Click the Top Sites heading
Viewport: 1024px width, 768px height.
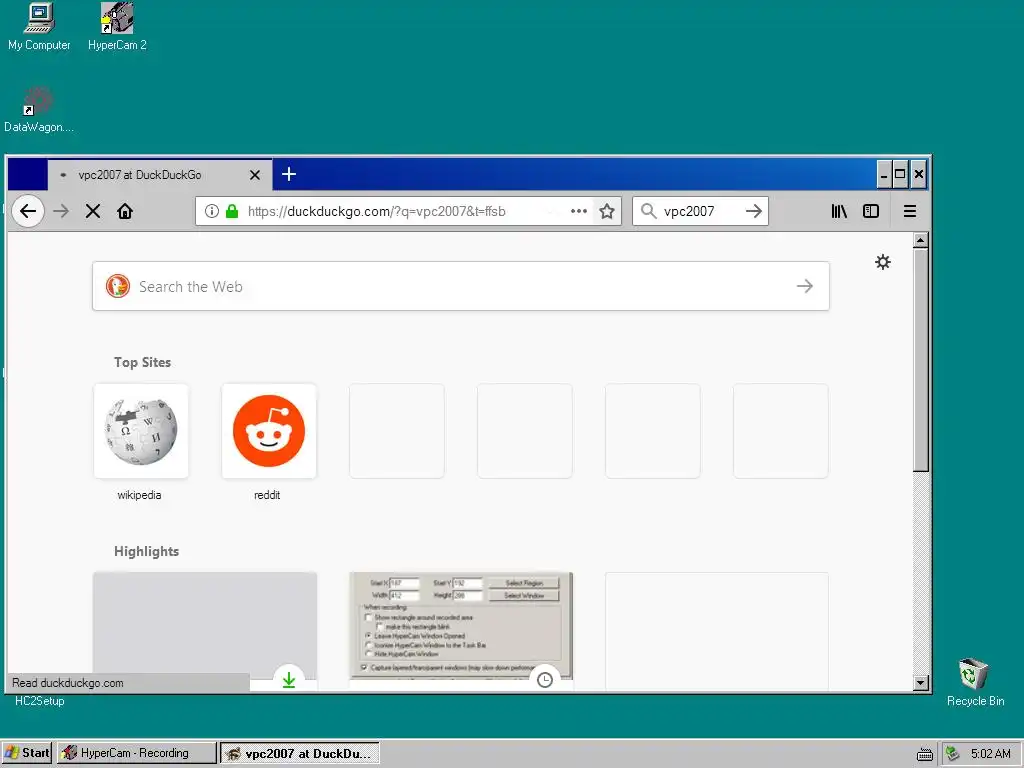point(142,362)
